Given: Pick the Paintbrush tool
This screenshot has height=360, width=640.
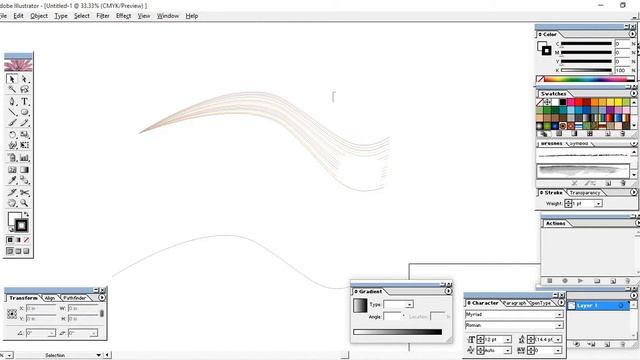Looking at the screenshot, I should coord(12,122).
